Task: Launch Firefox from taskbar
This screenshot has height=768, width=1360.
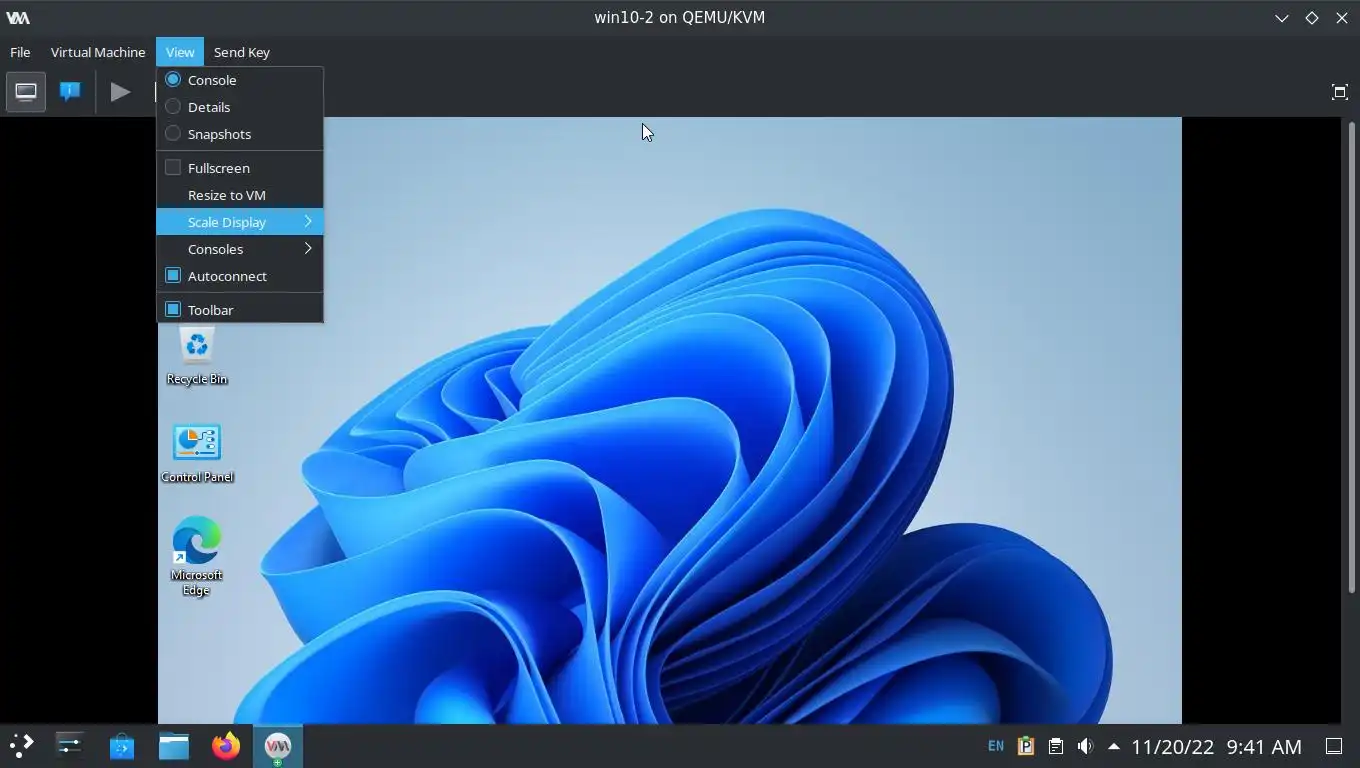Action: click(226, 745)
